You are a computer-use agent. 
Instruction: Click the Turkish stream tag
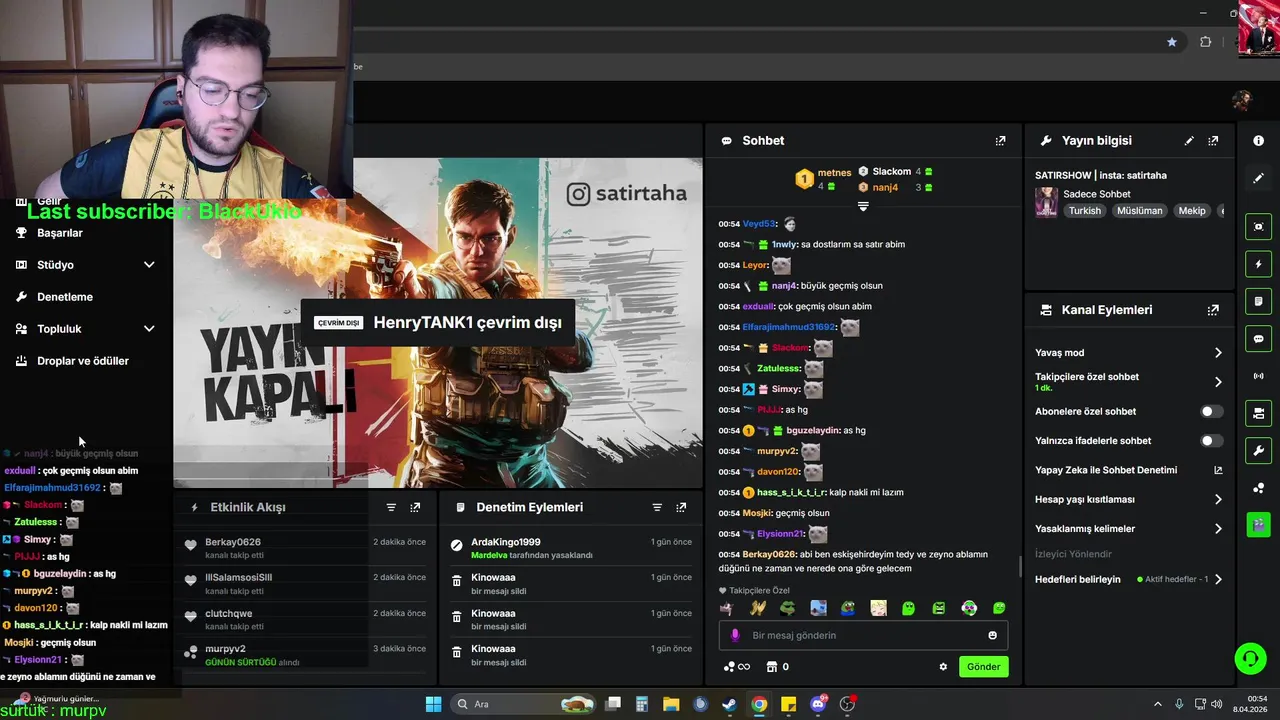1084,211
